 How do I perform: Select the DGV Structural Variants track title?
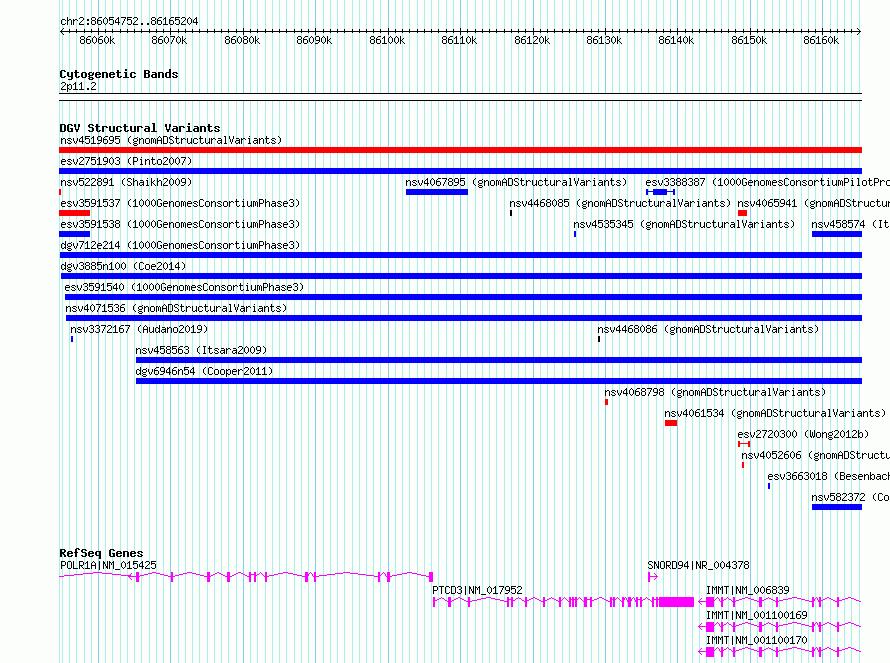coord(140,128)
